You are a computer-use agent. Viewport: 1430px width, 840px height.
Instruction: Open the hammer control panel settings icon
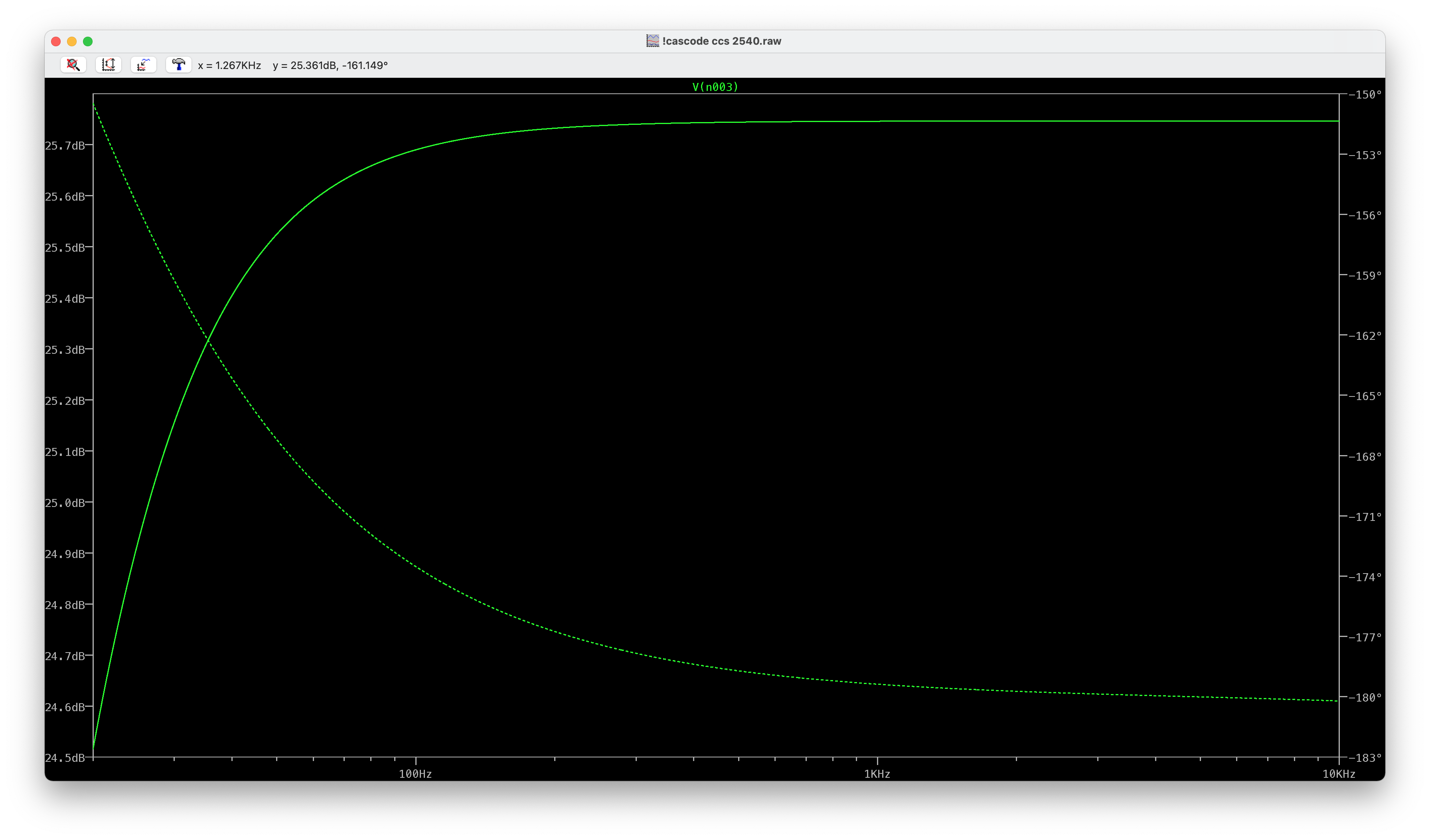(x=179, y=65)
